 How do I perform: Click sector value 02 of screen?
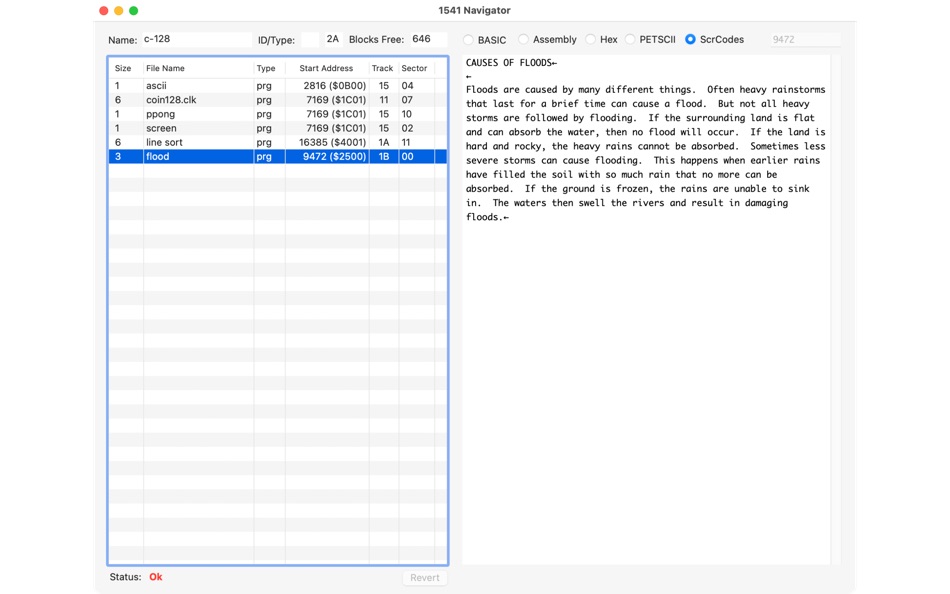click(x=407, y=128)
